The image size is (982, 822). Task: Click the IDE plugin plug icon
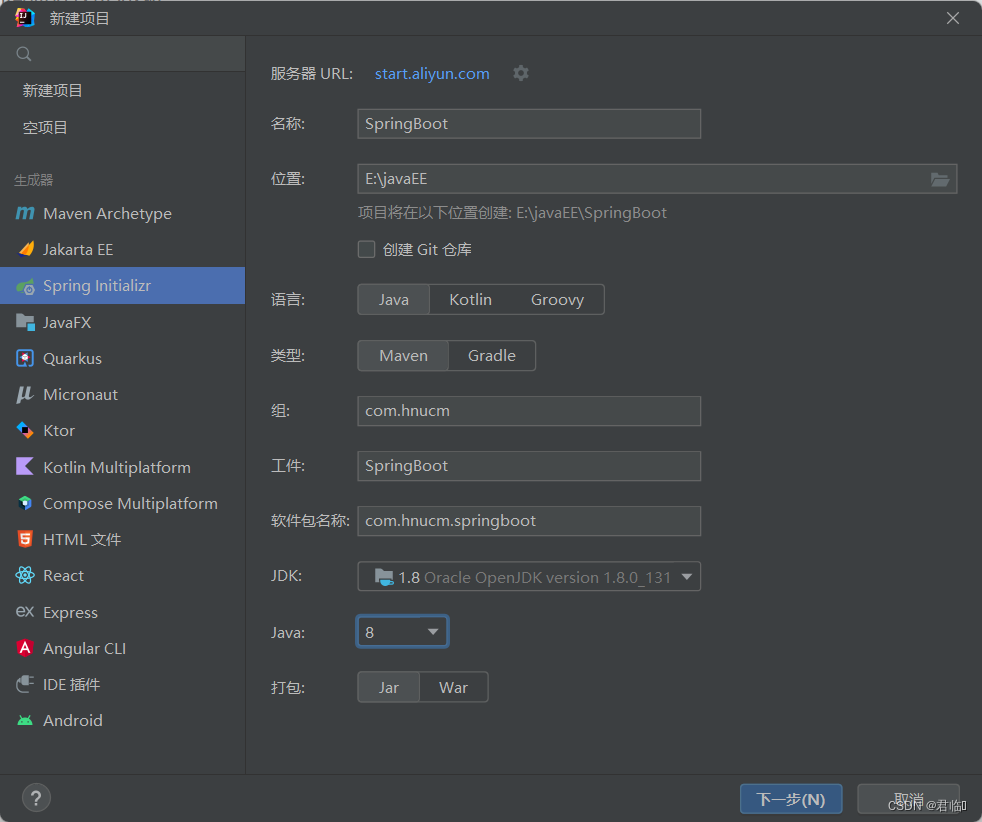click(x=25, y=684)
